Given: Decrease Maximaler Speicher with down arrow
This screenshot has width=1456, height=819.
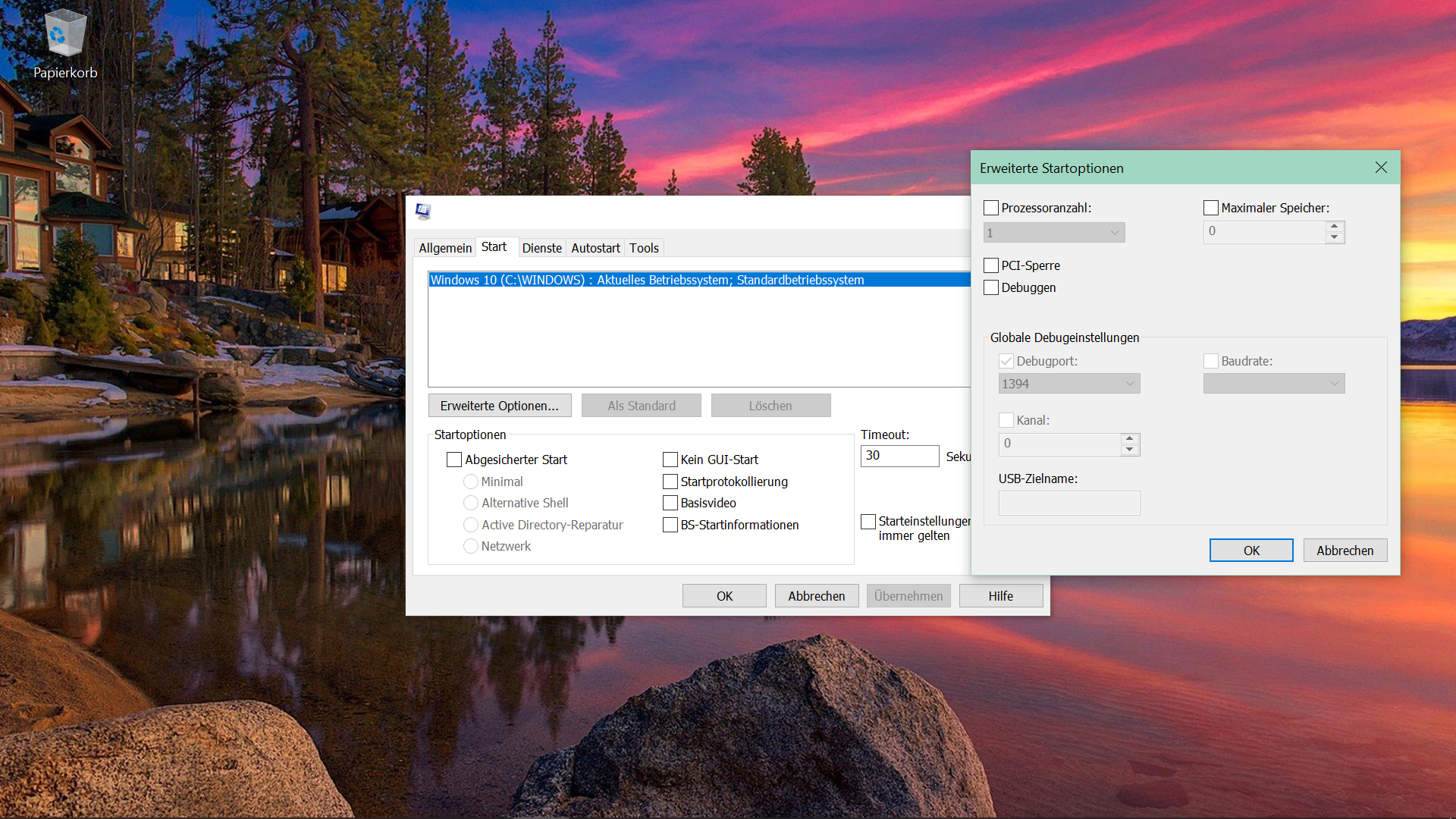Looking at the screenshot, I should (1334, 237).
